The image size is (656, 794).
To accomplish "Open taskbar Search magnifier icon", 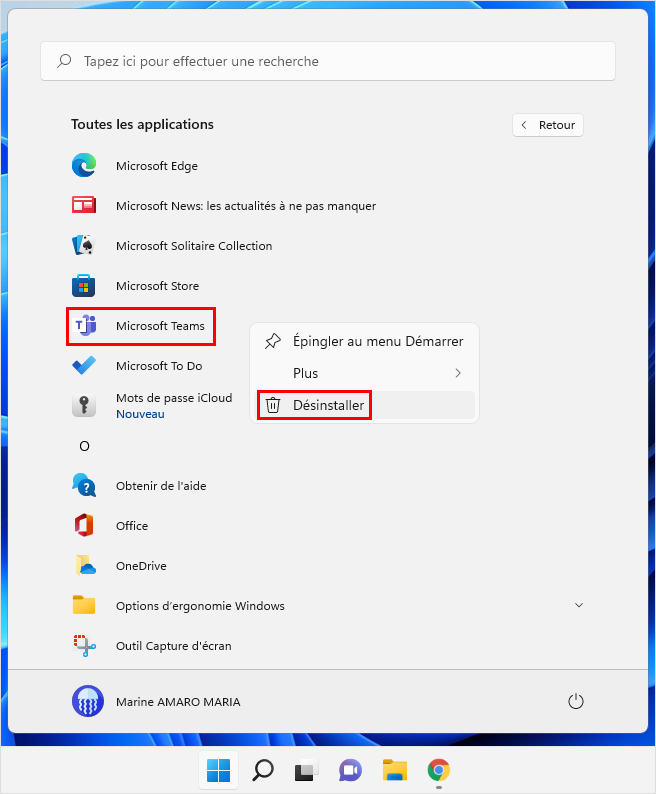I will (x=263, y=770).
